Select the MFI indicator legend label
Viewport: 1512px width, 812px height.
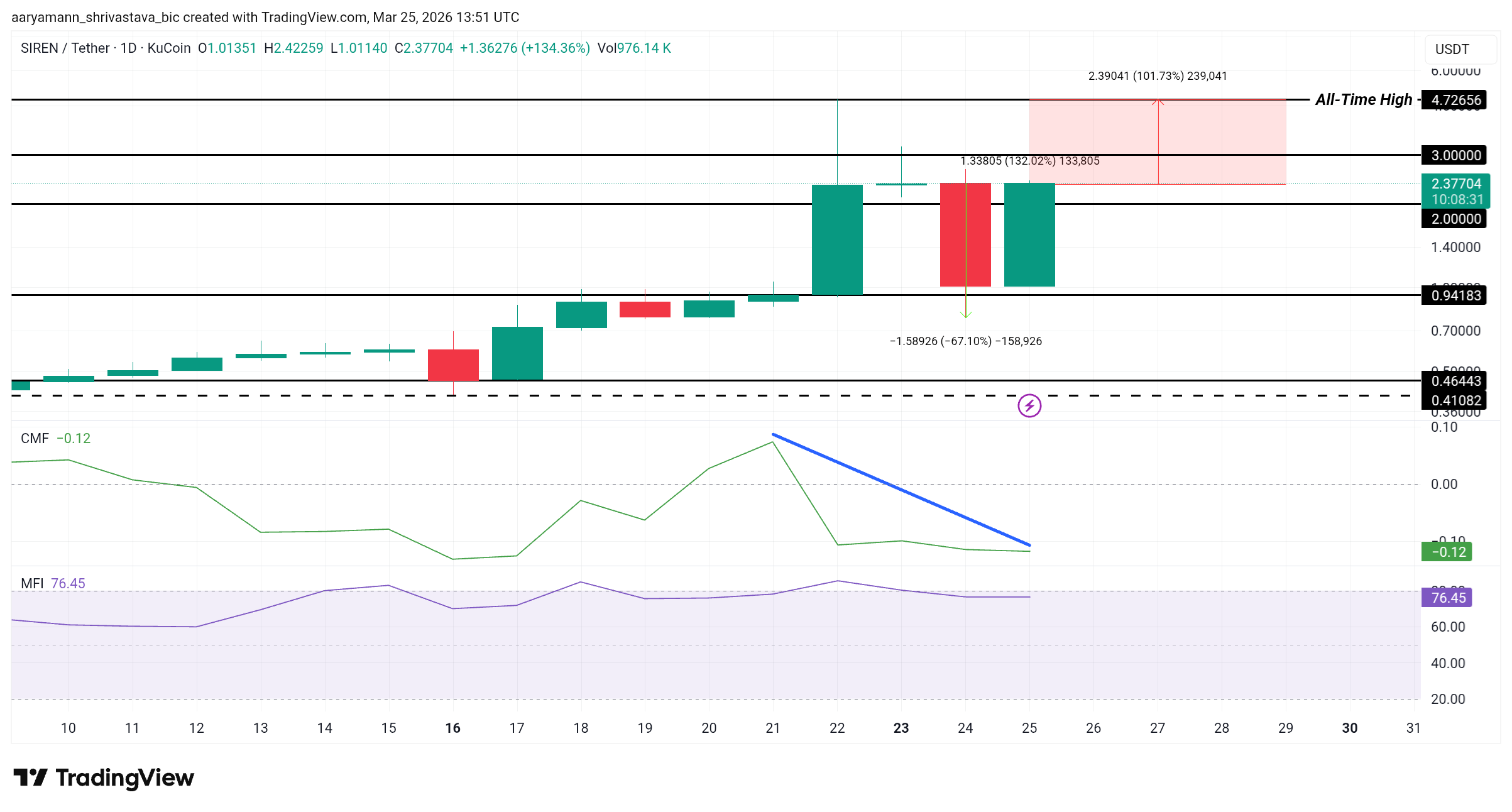coord(32,583)
